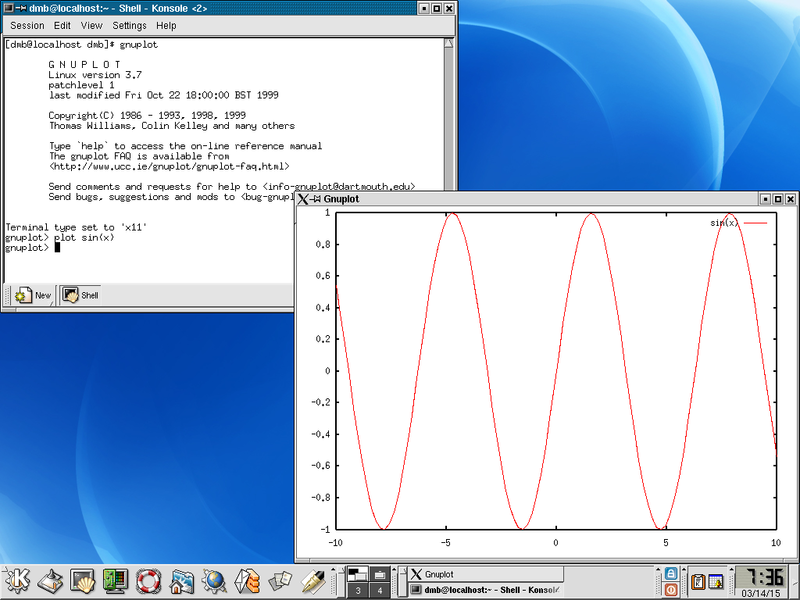Open the Klipper clipboard tray icon
This screenshot has height=600, width=800.
coord(697,582)
